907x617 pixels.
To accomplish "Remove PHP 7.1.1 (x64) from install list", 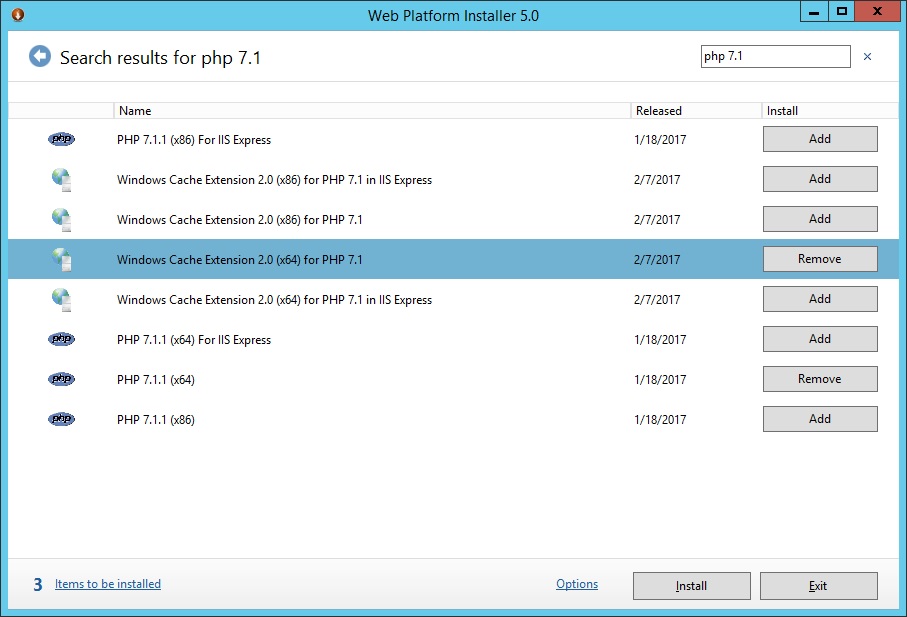I will [x=820, y=379].
